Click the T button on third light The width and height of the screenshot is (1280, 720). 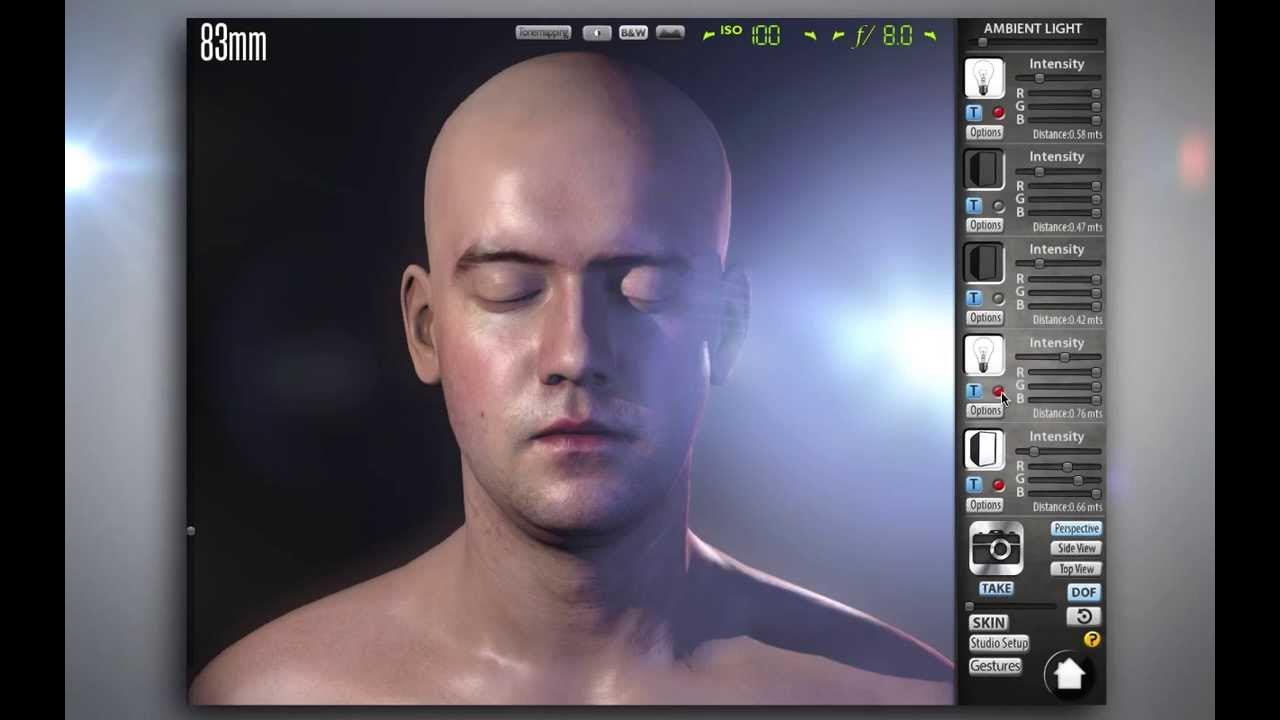974,298
